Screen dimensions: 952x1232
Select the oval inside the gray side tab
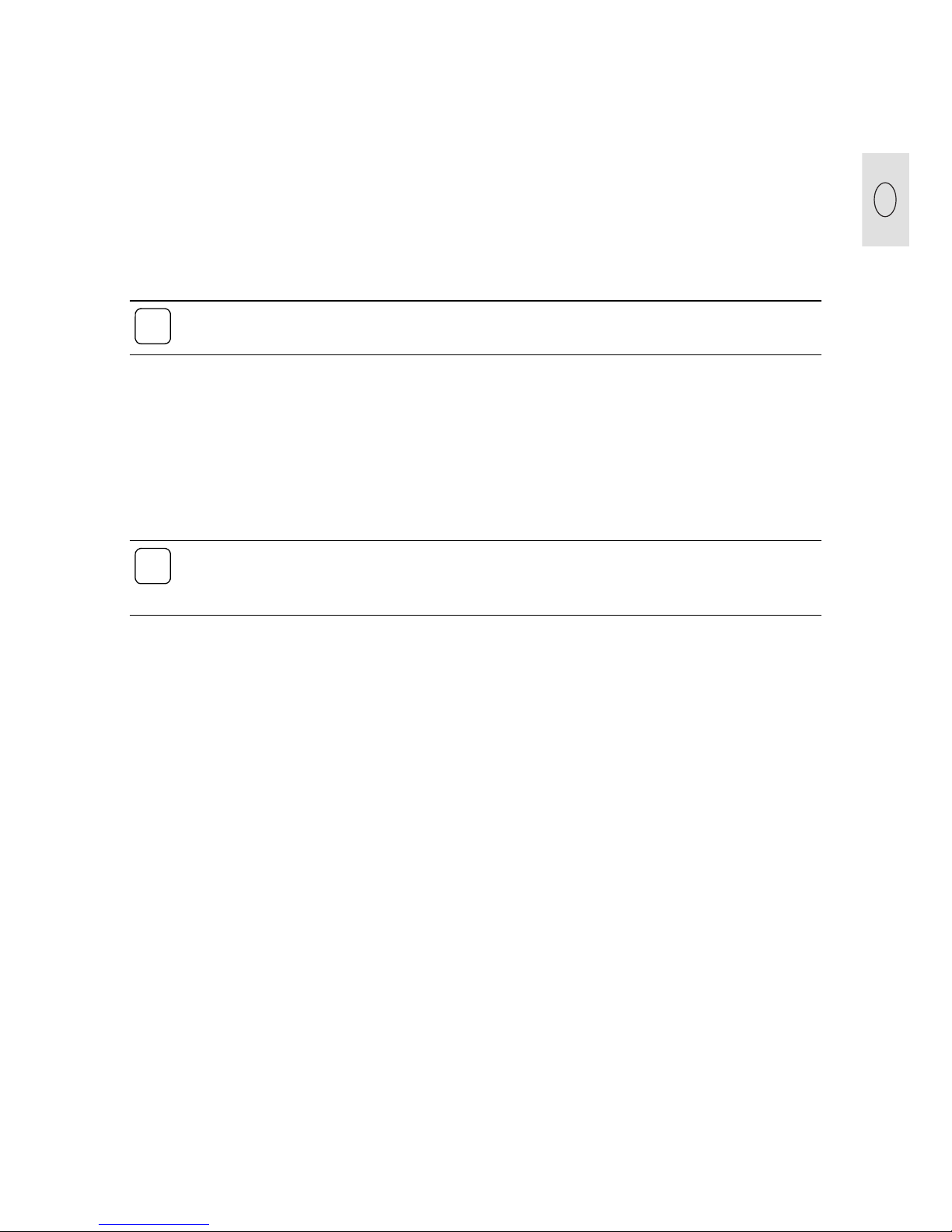click(x=885, y=200)
